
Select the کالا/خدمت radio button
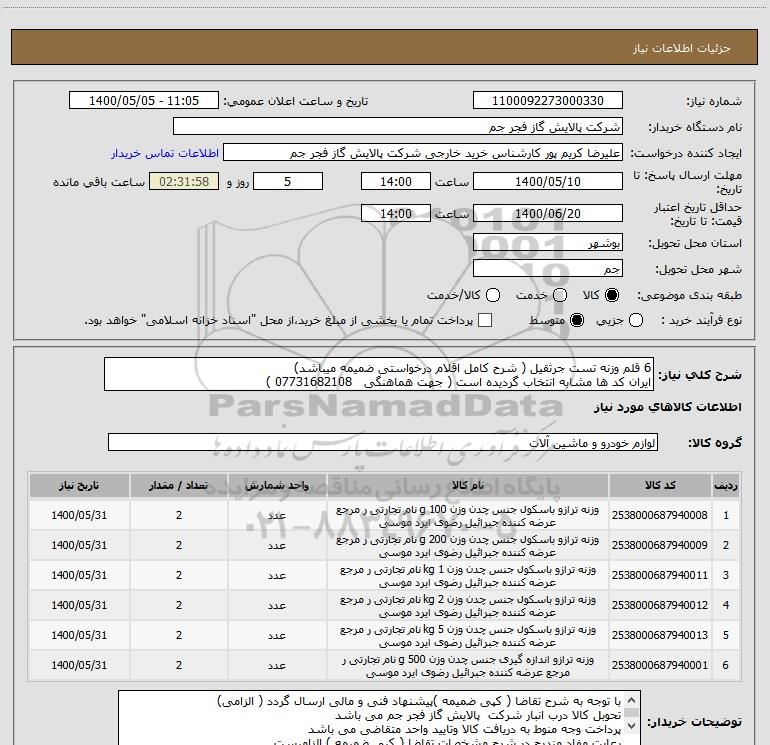pyautogui.click(x=493, y=295)
